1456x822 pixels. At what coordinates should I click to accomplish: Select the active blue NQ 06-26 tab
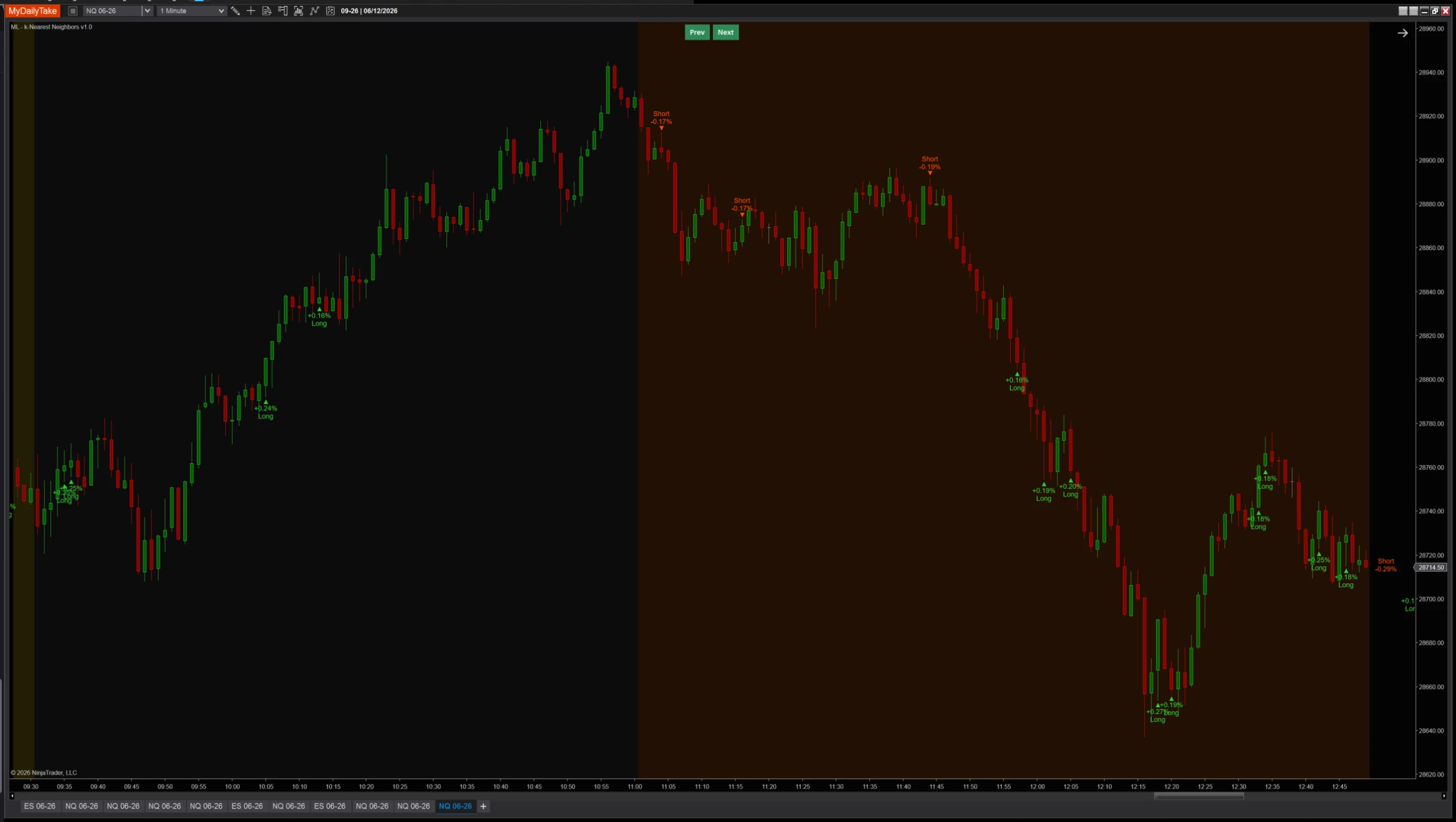455,806
